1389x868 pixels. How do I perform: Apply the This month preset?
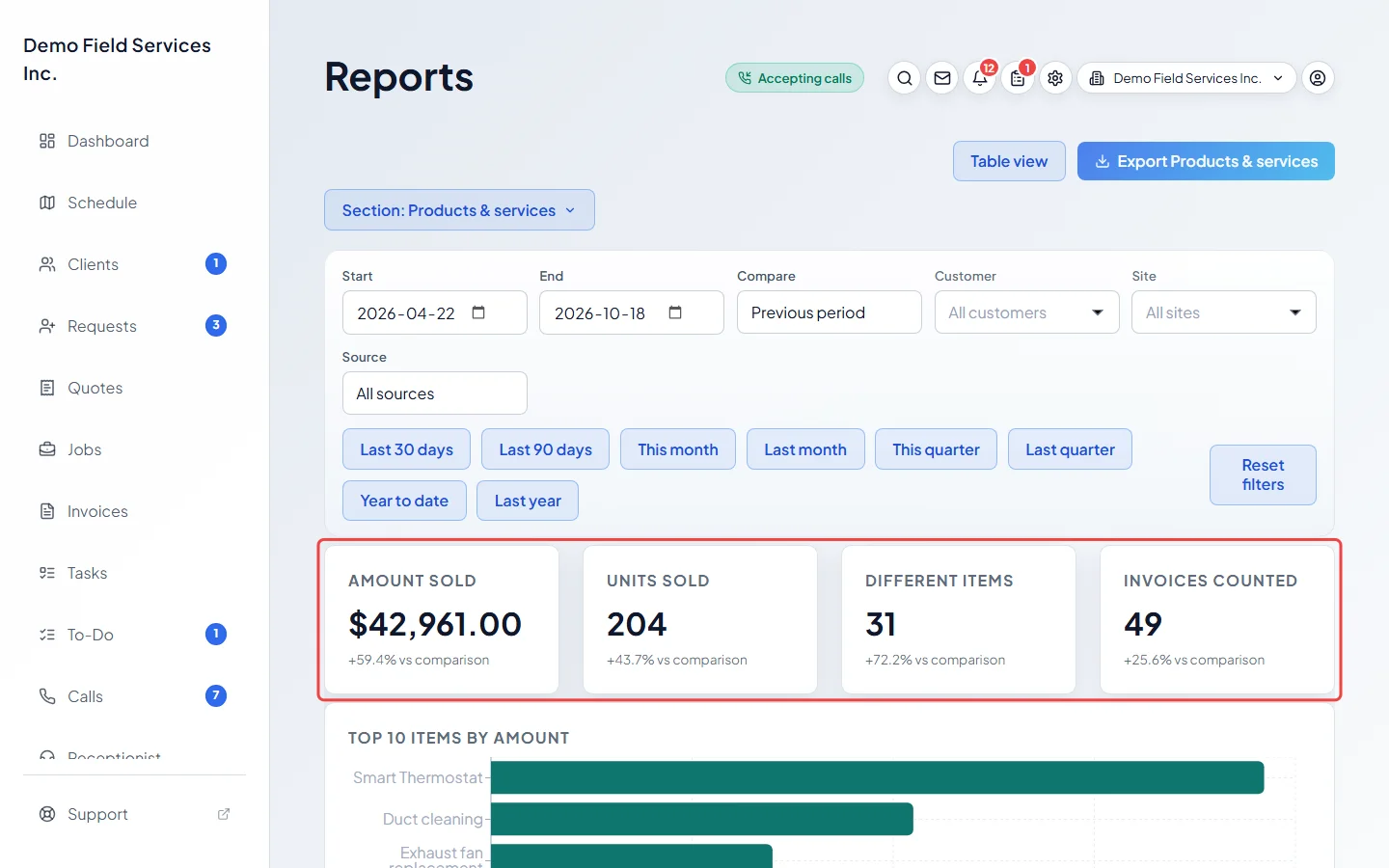point(678,449)
